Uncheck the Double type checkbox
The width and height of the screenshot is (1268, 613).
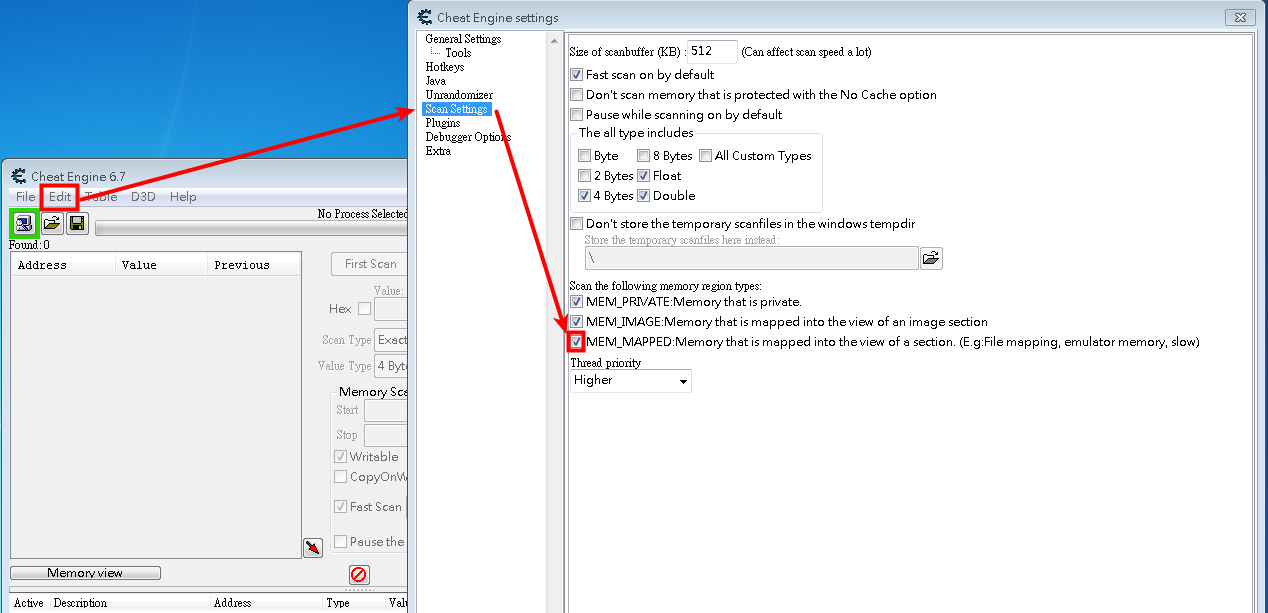(643, 196)
